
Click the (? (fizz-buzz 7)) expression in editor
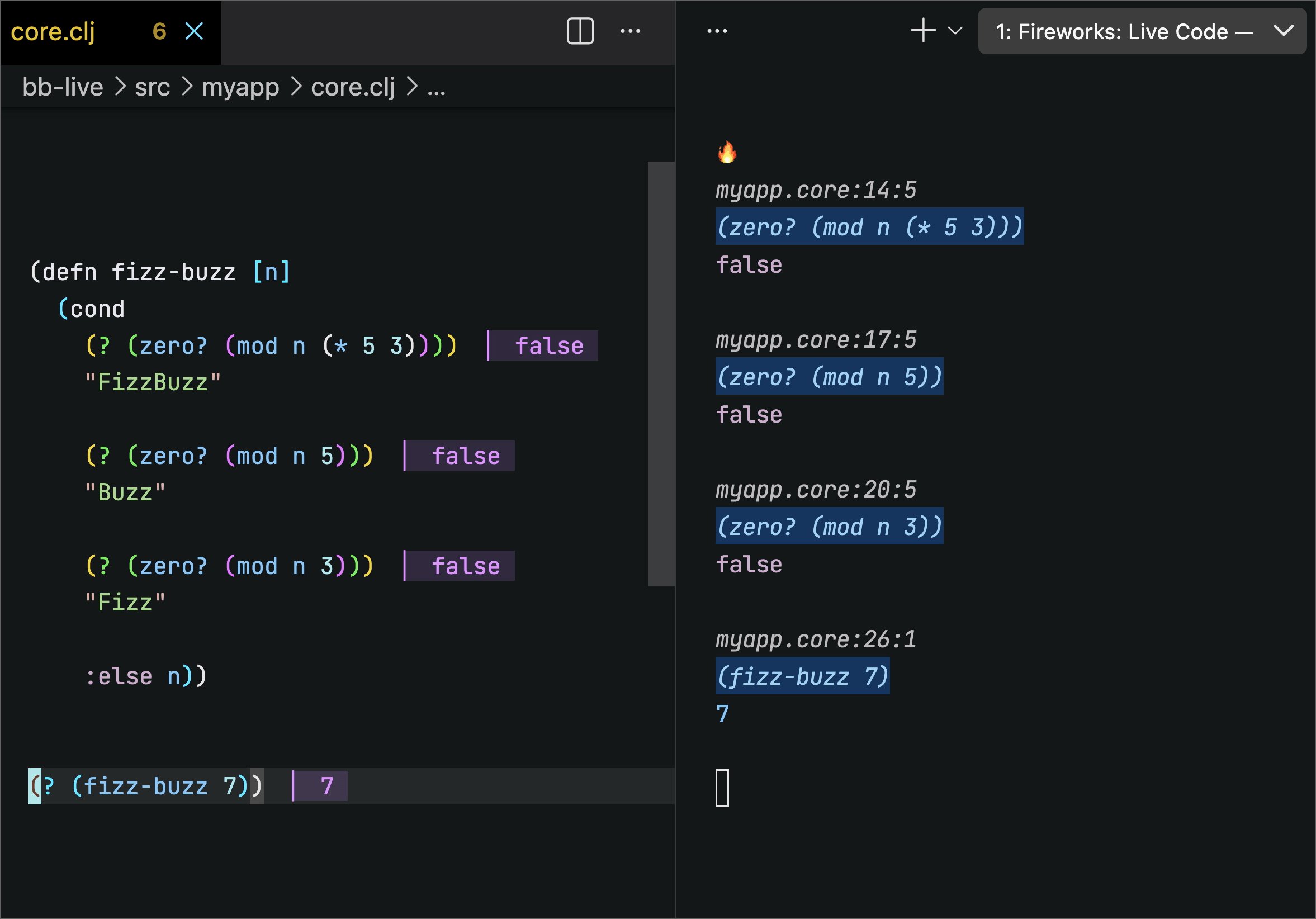(x=146, y=786)
